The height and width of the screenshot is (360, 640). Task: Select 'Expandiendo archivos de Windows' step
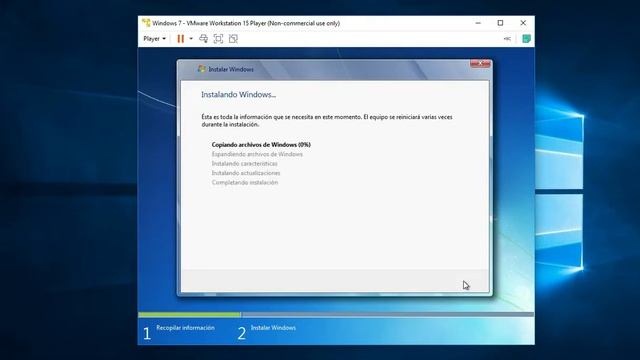[x=257, y=154]
